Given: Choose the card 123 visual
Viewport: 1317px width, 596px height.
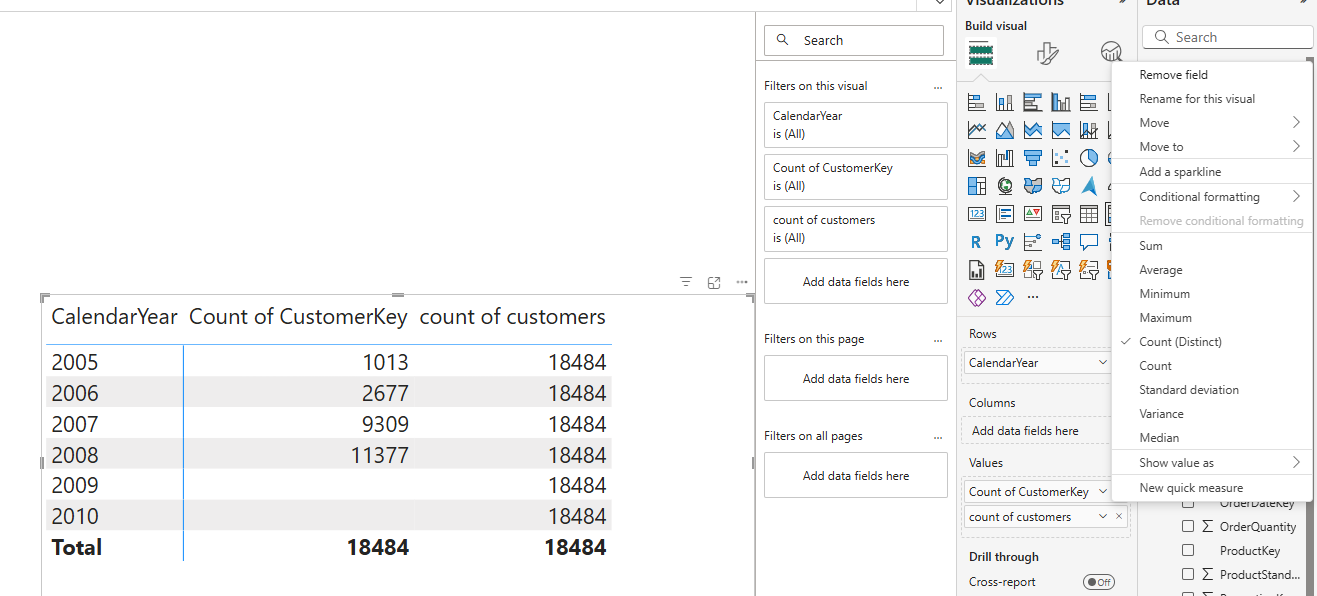Looking at the screenshot, I should click(977, 214).
